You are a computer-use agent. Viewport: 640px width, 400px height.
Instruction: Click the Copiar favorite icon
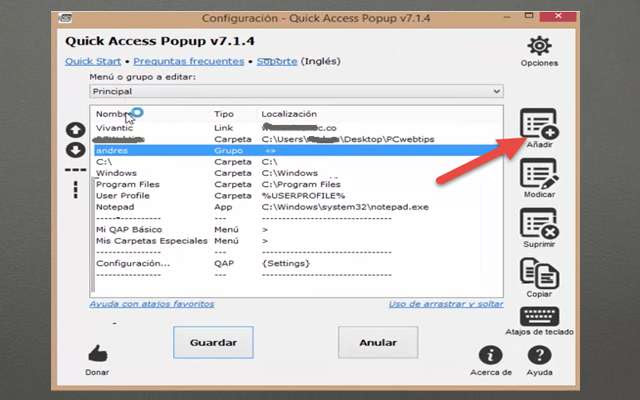[539, 273]
